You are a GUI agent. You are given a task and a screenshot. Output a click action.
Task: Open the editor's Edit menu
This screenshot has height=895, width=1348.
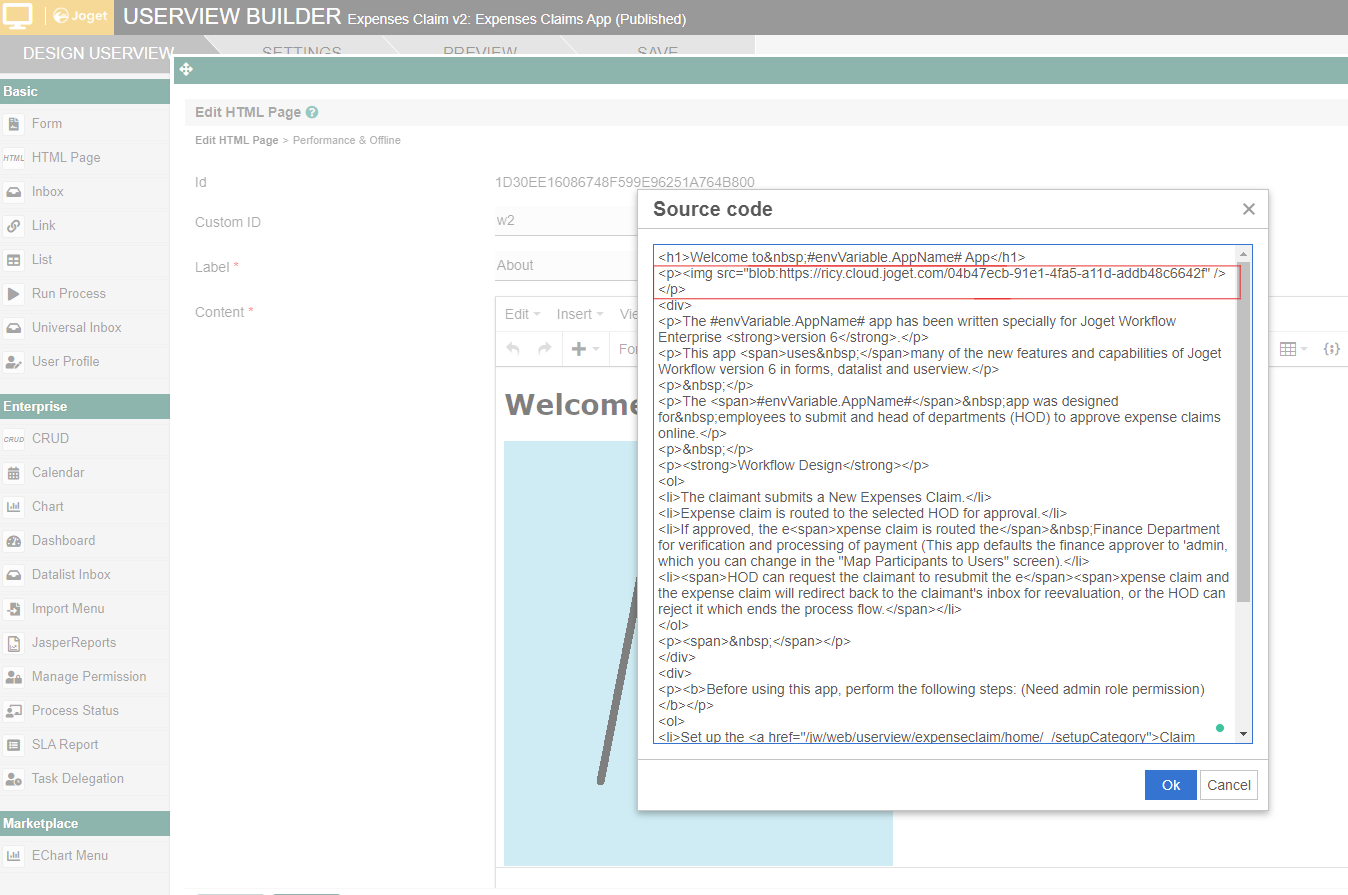click(x=522, y=314)
